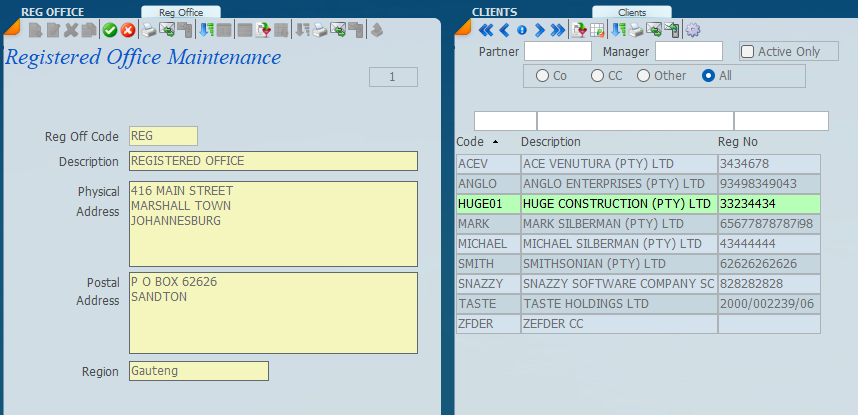Click the printer icon in Clients toolbar
Image resolution: width=858 pixels, height=415 pixels.
pos(634,30)
